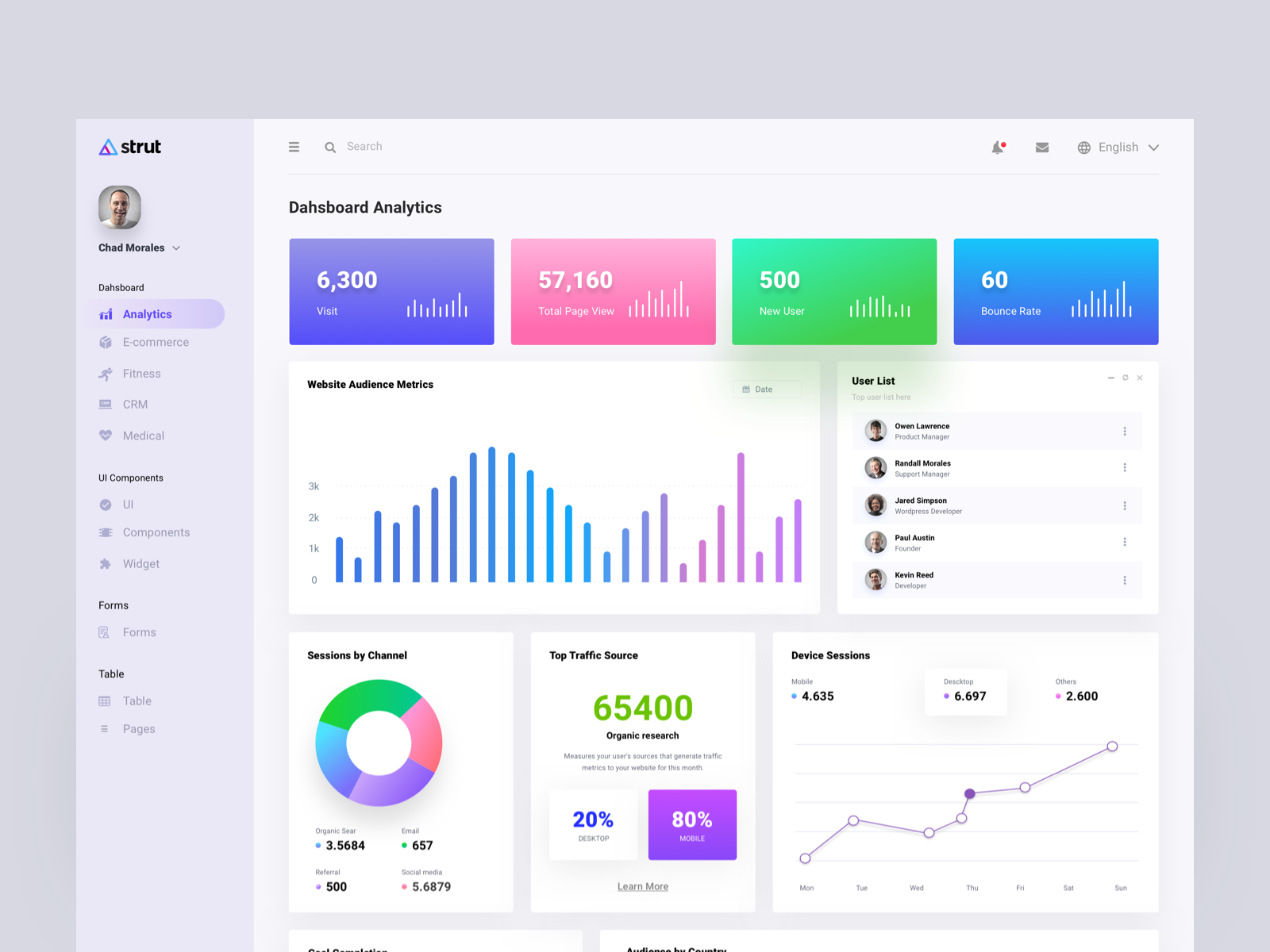Click the Social media 5.6879 value
1270x952 pixels.
431,887
